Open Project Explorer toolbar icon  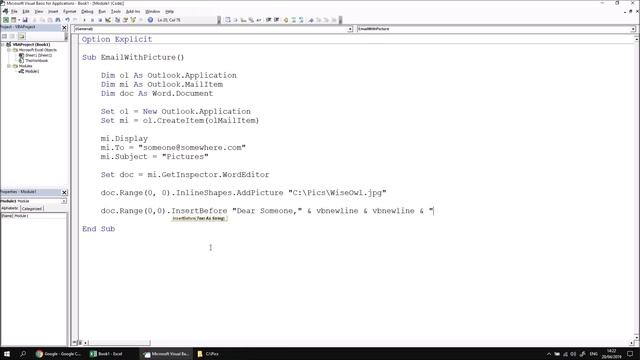pyautogui.click(x=117, y=20)
